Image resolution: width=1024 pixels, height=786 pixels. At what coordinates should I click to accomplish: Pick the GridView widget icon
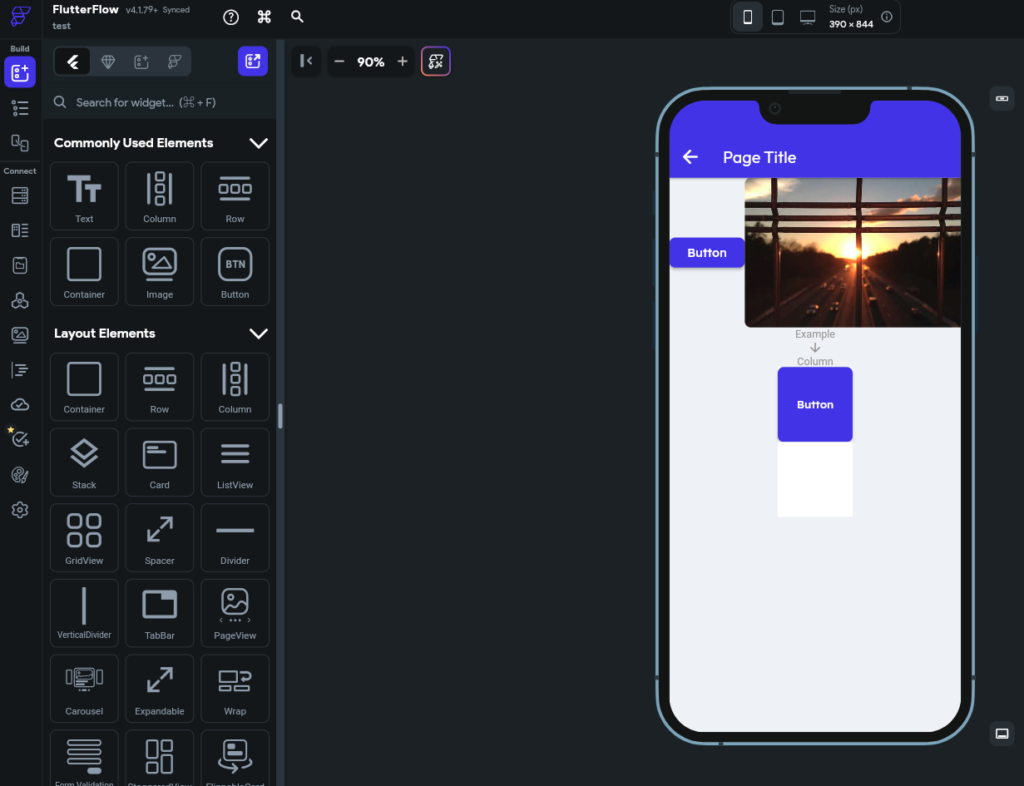pyautogui.click(x=84, y=537)
